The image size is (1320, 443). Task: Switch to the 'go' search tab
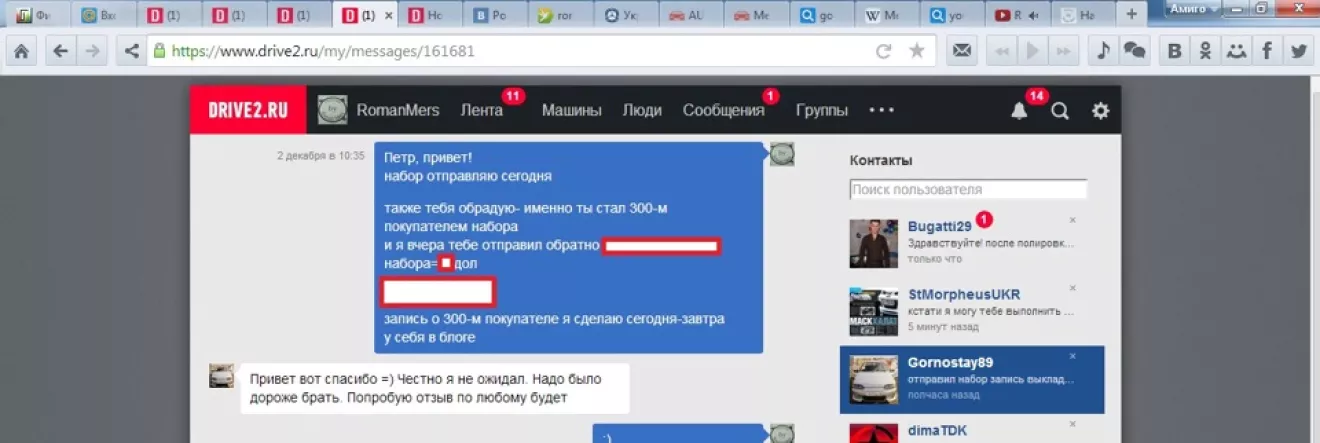pos(824,15)
